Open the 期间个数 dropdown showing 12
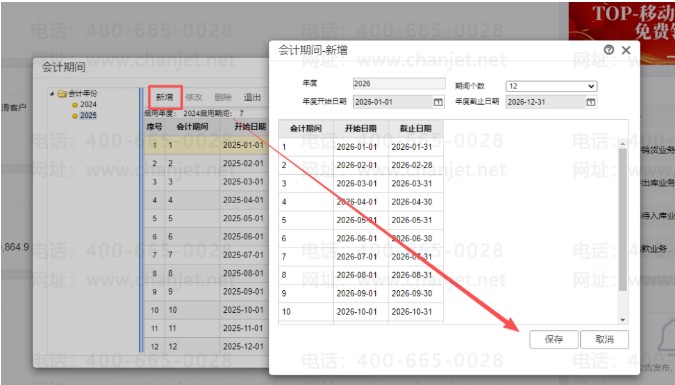Viewport: 675px width, 385px height. click(x=551, y=86)
